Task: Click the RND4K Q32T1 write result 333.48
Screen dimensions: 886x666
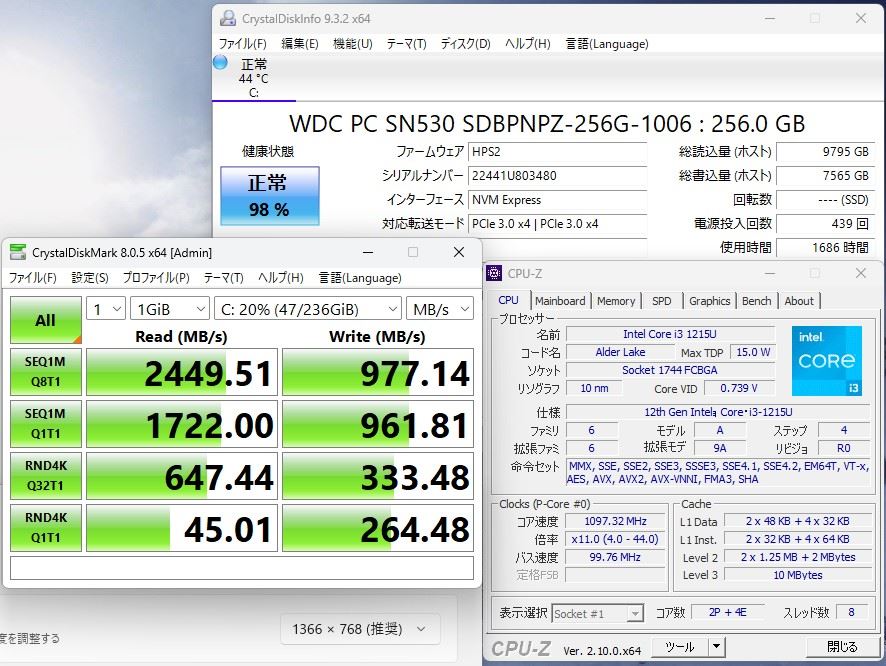Action: tap(377, 476)
